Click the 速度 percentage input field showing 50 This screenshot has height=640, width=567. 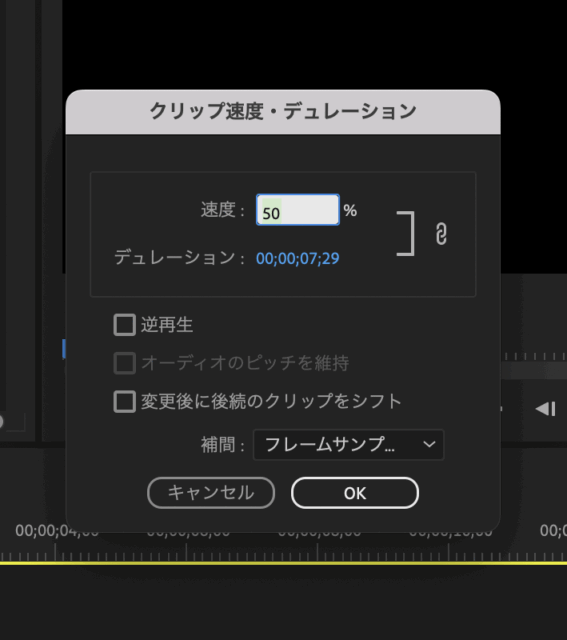[298, 210]
